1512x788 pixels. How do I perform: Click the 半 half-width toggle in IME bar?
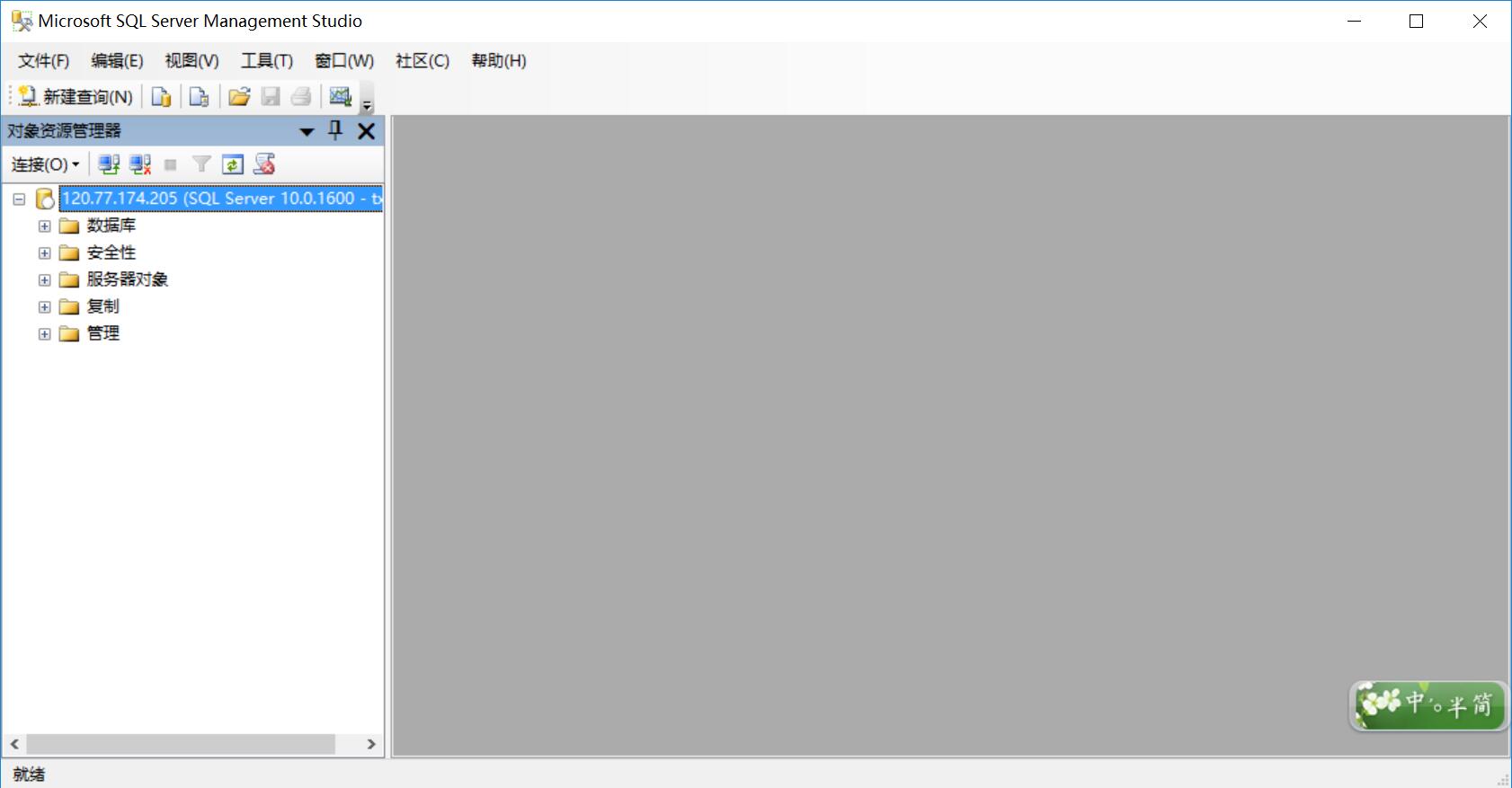[1457, 705]
